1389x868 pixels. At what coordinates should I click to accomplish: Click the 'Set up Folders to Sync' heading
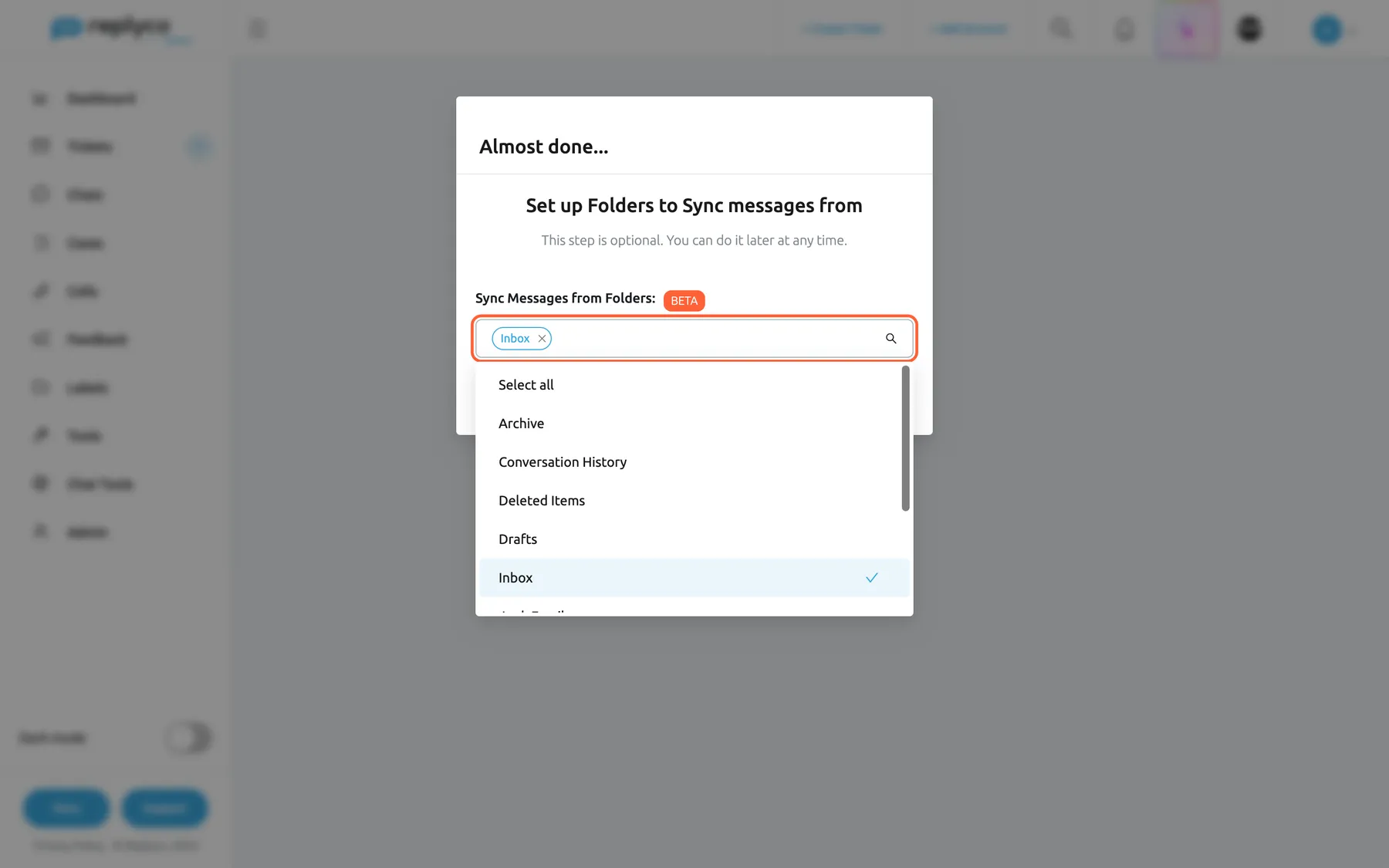694,206
